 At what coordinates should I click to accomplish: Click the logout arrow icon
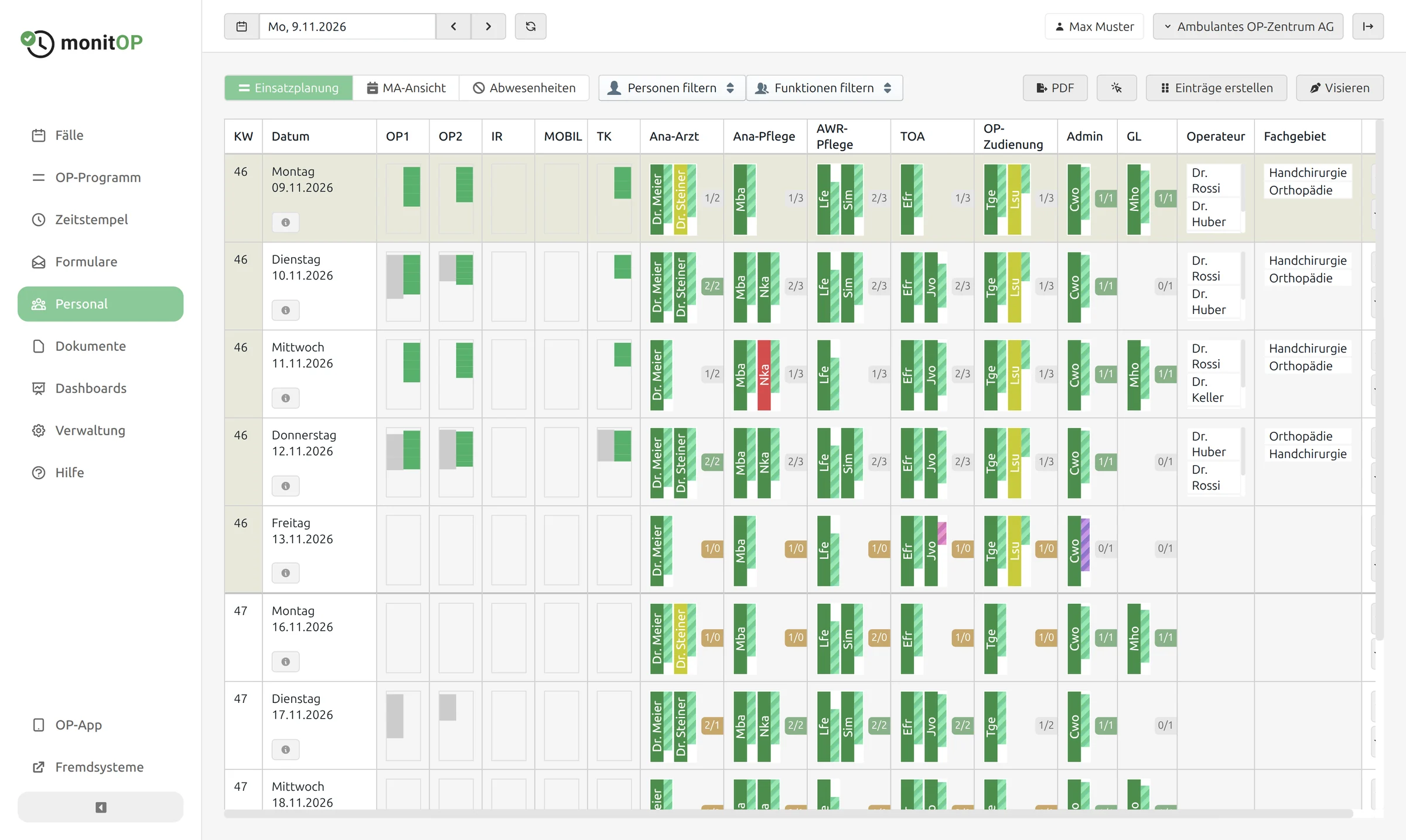coord(1368,26)
